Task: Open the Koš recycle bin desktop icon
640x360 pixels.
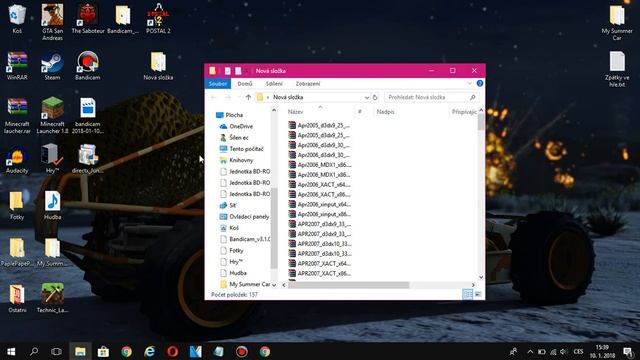Action: (x=17, y=18)
